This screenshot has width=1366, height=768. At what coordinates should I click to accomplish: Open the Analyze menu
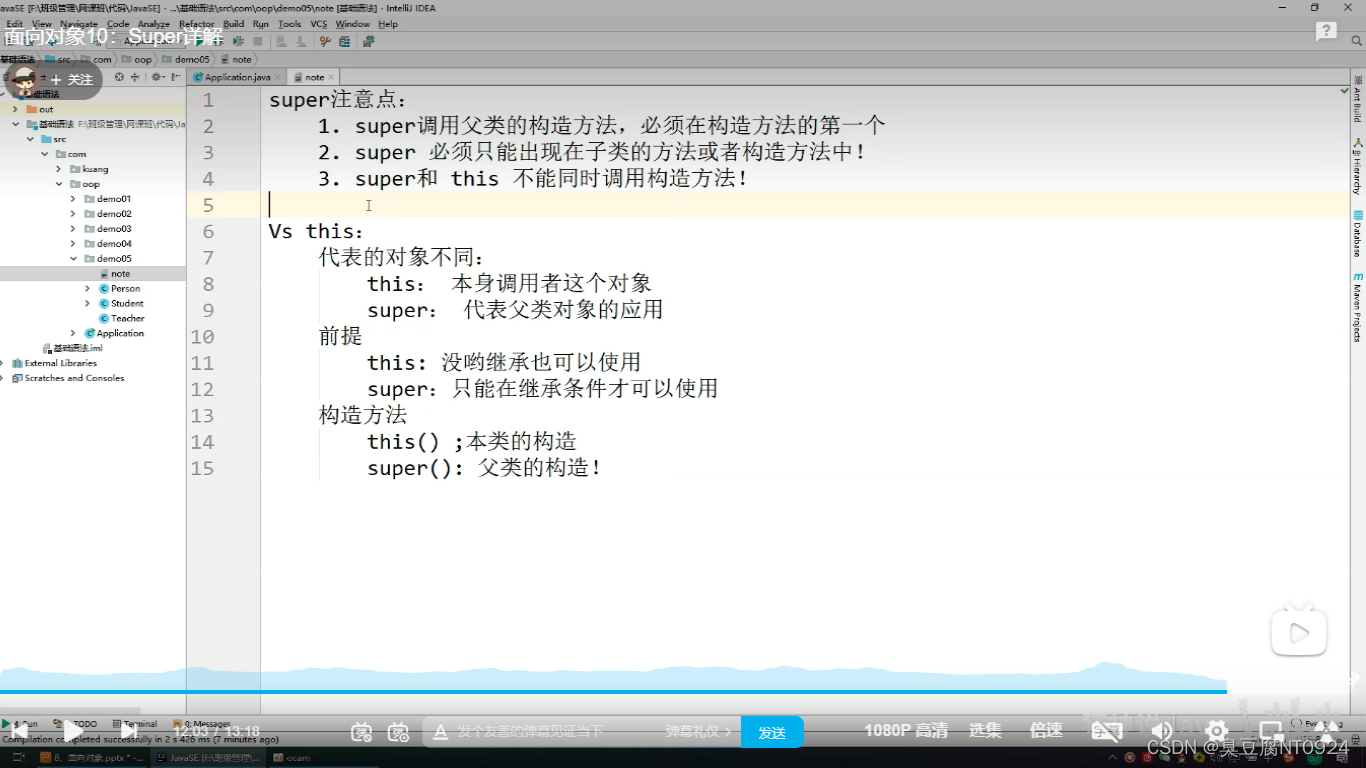pos(154,24)
